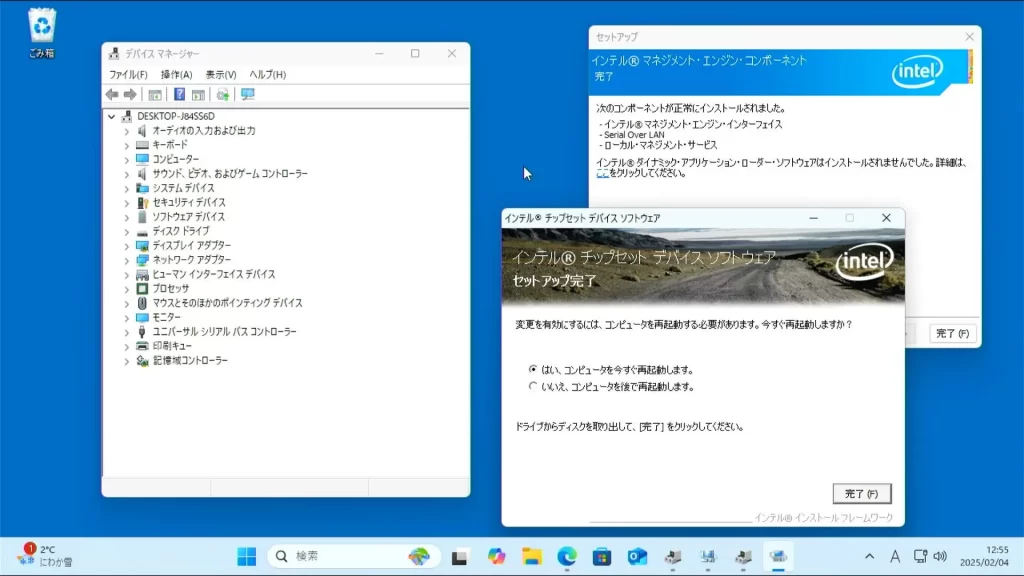Click the 'ここ' details link in setup window
Viewport: 1024px width, 576px height.
[602, 173]
